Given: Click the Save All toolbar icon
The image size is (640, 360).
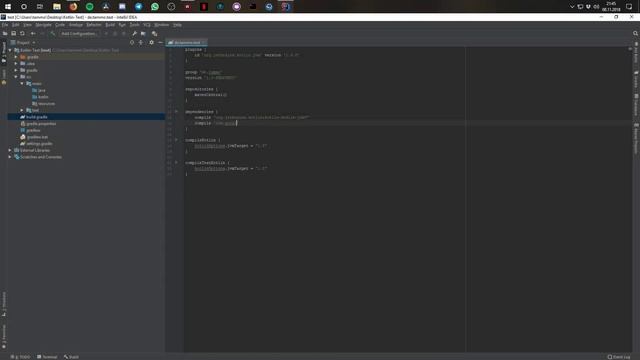Looking at the screenshot, I should (13, 33).
